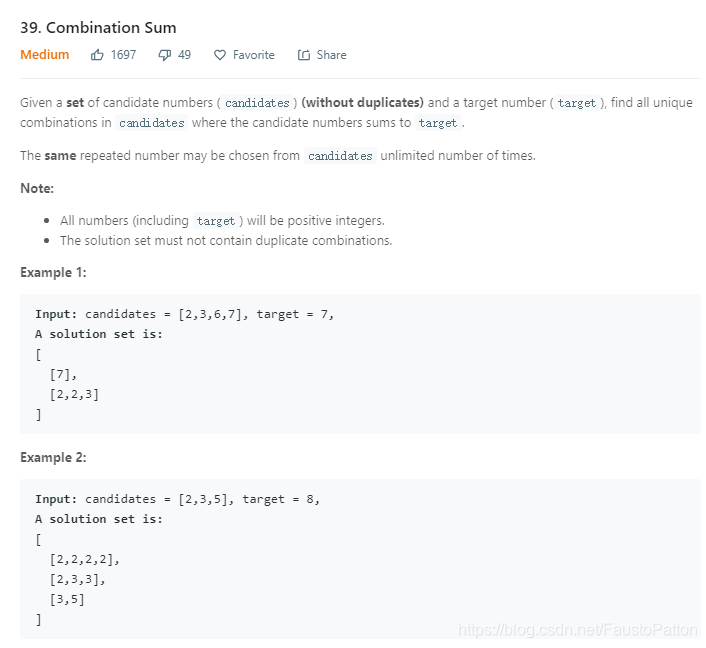The height and width of the screenshot is (648, 706).
Task: Click the [2,2,3] solution line
Action: (74, 394)
